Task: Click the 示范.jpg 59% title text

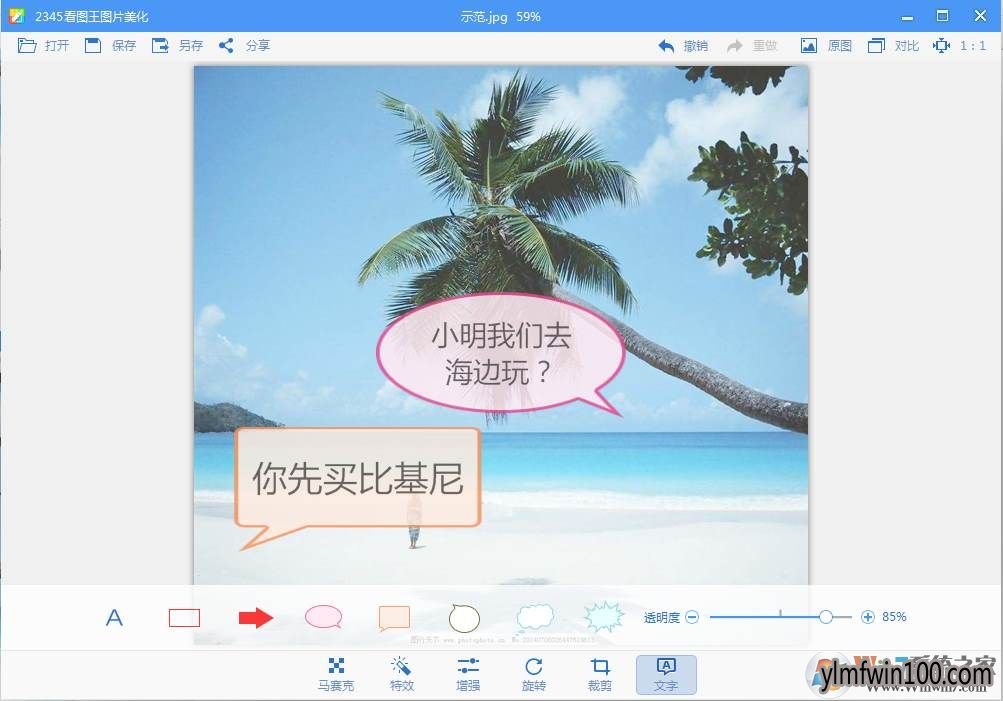Action: pos(500,17)
